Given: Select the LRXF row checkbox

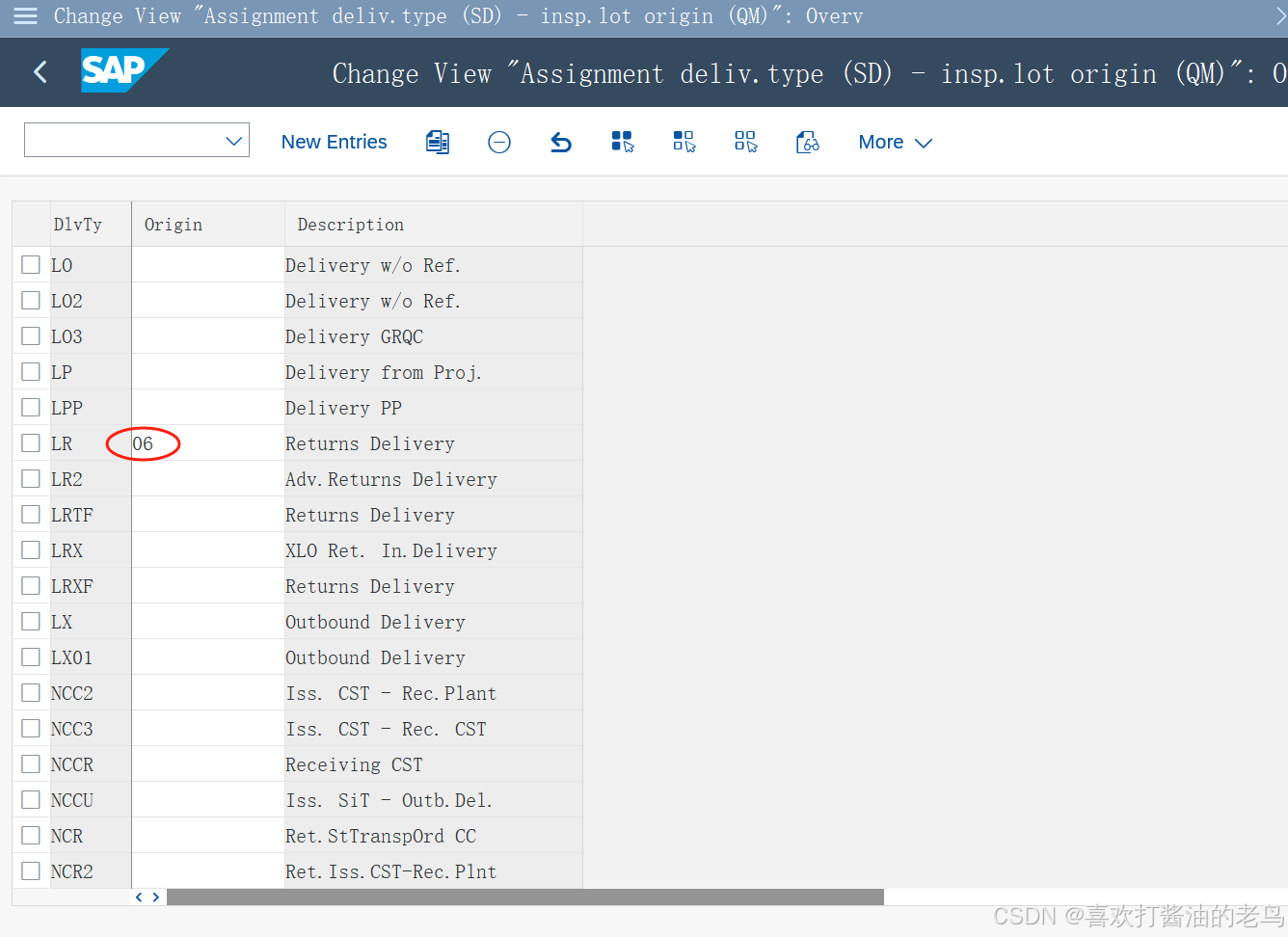Looking at the screenshot, I should pos(31,585).
